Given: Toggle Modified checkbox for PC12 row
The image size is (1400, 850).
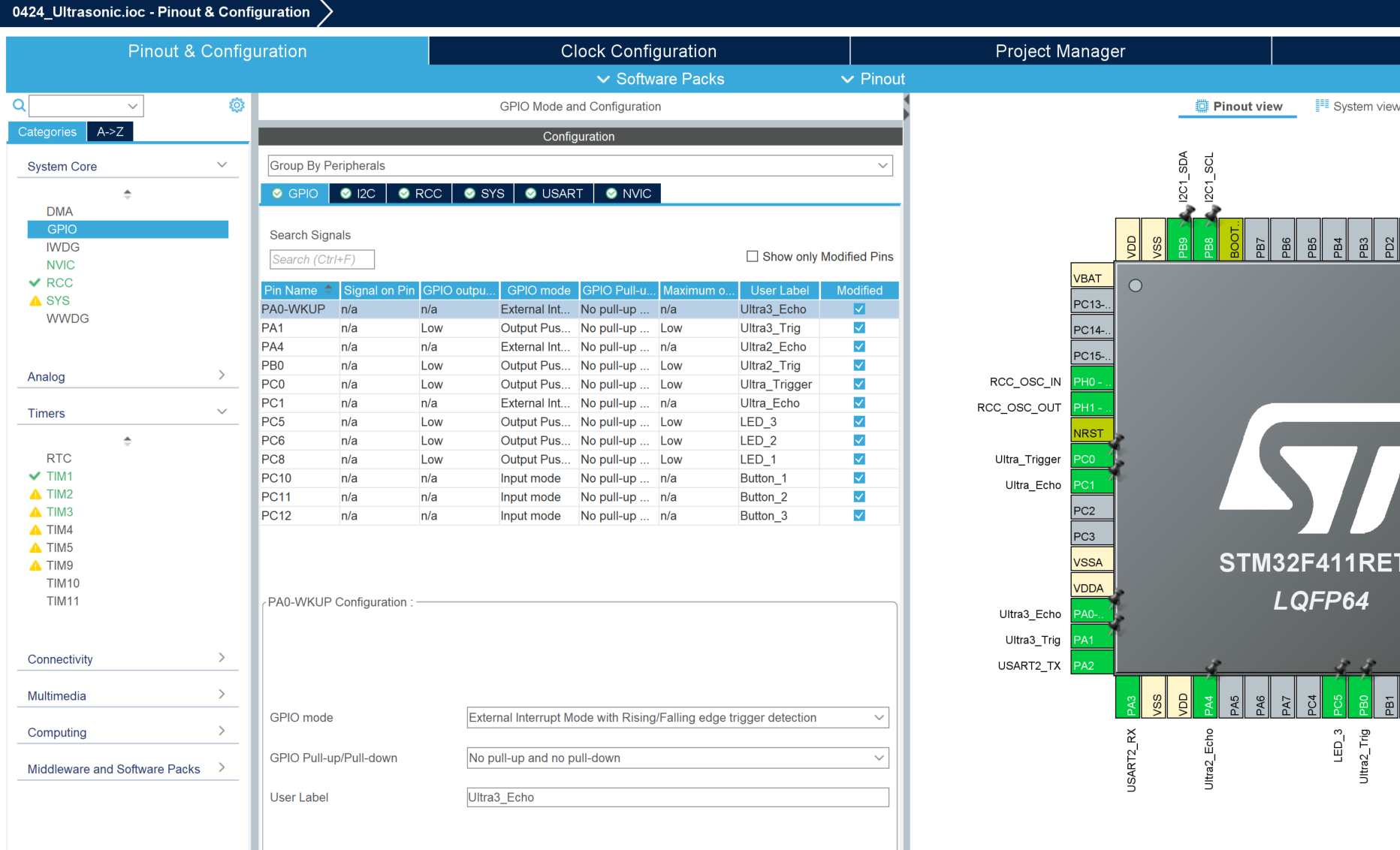Looking at the screenshot, I should [x=859, y=516].
